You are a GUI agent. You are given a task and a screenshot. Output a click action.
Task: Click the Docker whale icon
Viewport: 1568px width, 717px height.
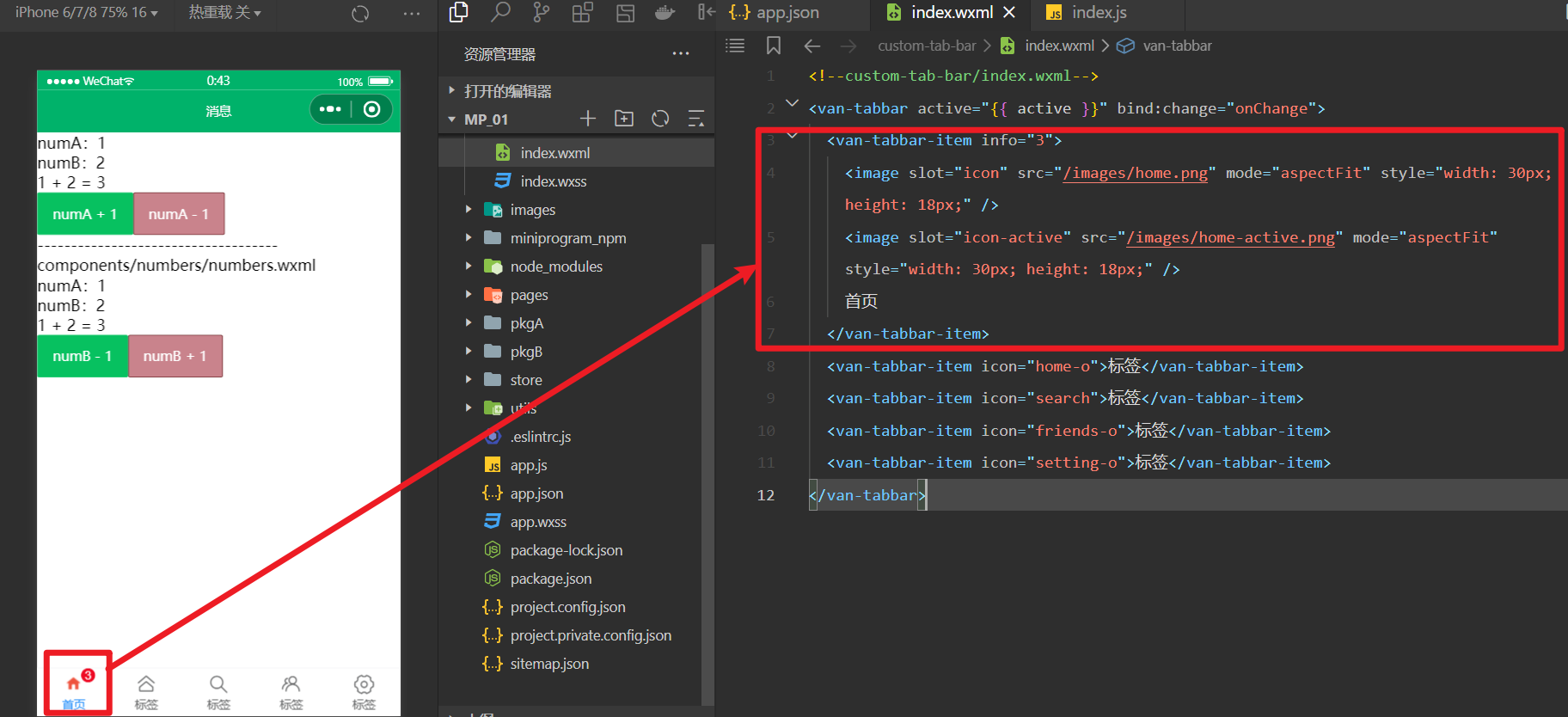(665, 12)
